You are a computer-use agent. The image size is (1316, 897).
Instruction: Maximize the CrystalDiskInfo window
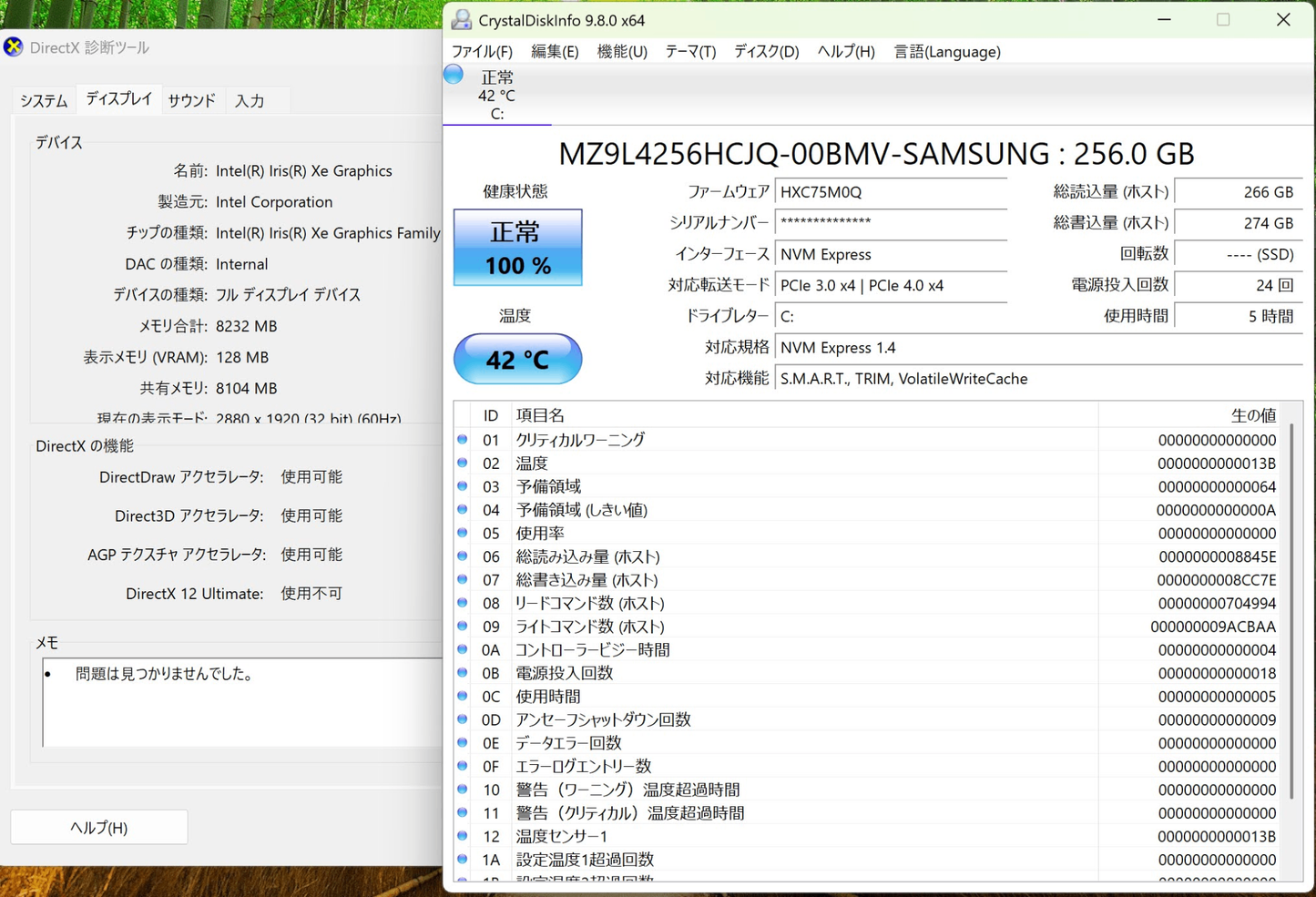1223,20
